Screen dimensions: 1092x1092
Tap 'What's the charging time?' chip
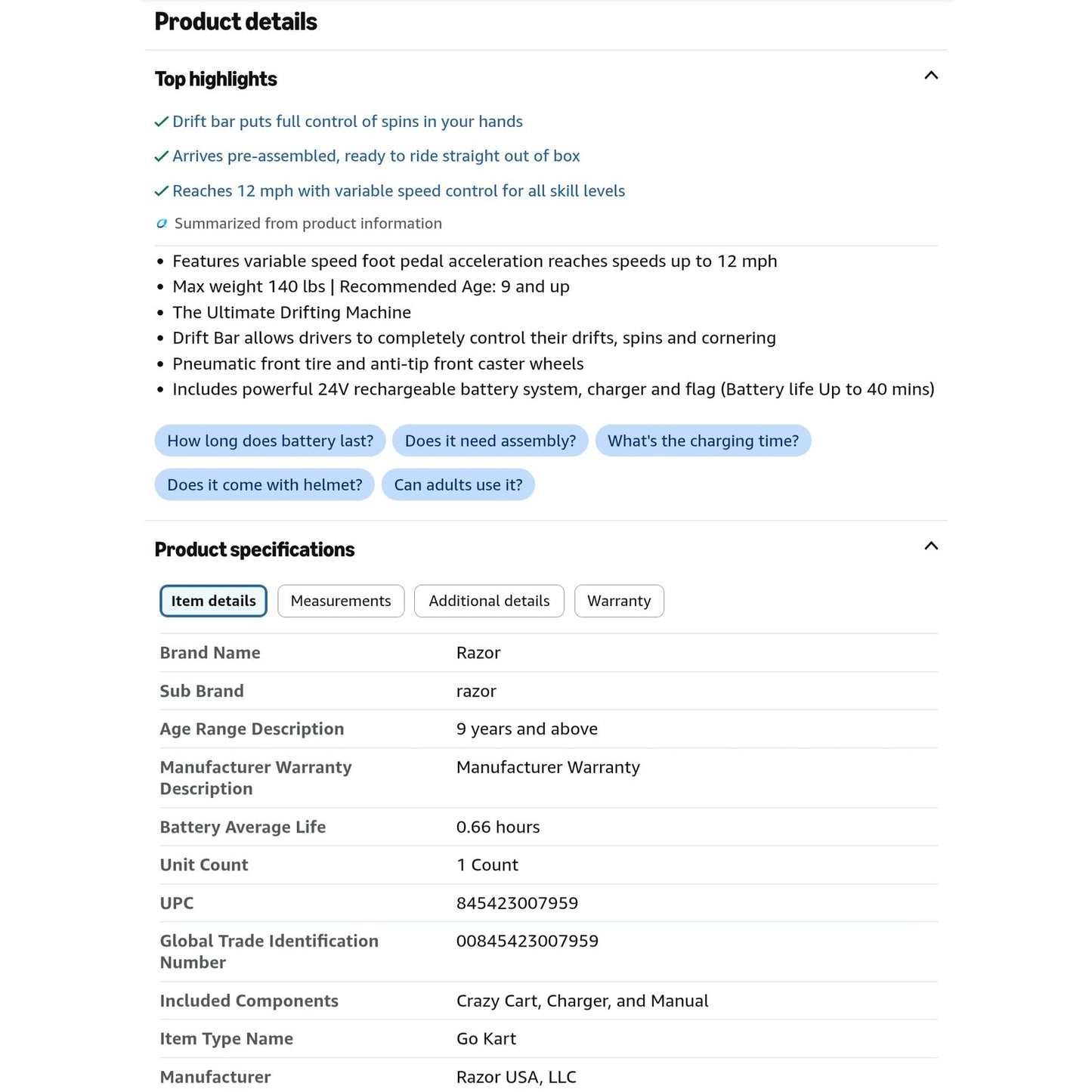tap(703, 441)
